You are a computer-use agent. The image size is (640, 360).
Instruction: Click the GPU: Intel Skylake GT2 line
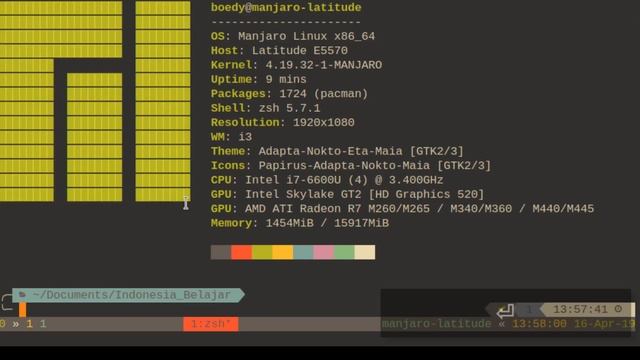pos(347,194)
